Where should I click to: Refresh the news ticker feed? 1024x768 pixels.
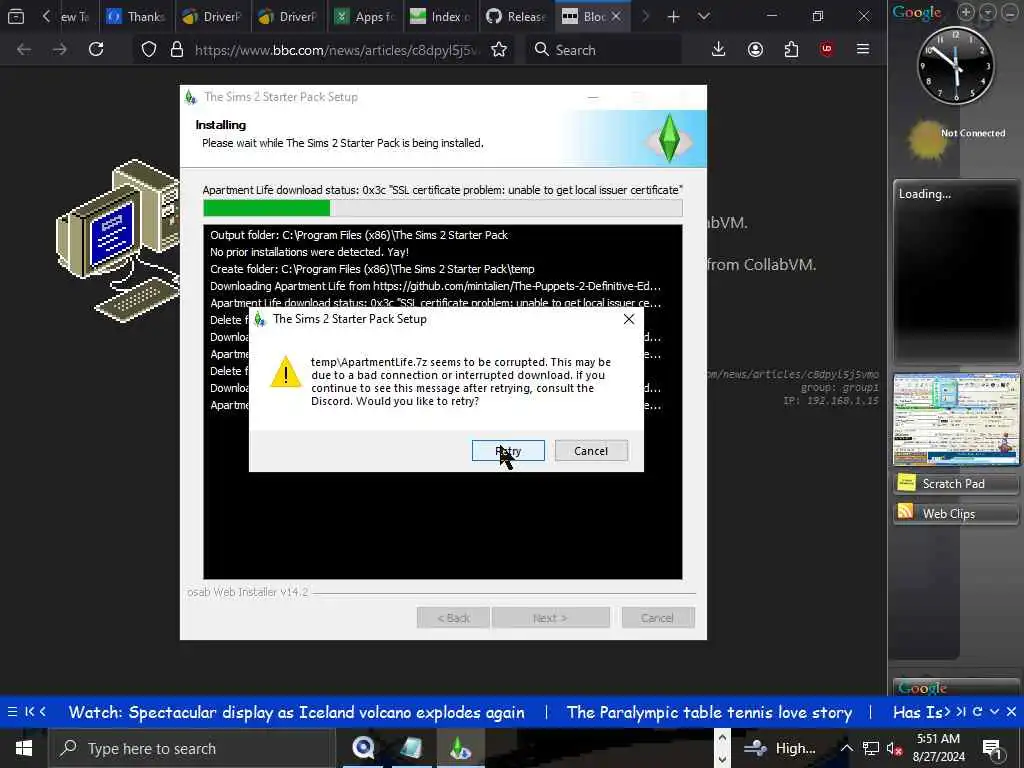[977, 712]
